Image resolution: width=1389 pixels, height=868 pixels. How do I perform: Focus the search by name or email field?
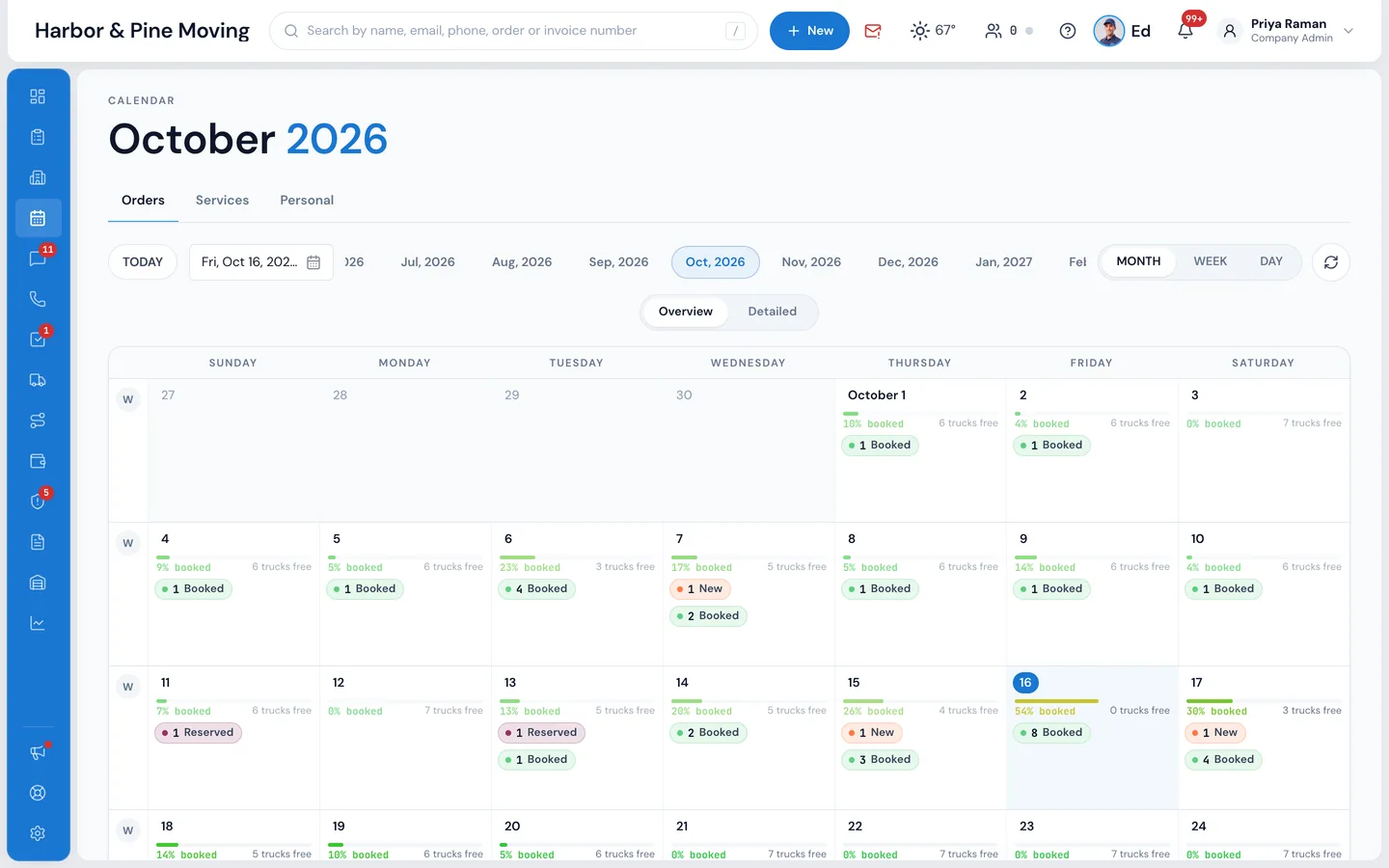click(x=513, y=31)
